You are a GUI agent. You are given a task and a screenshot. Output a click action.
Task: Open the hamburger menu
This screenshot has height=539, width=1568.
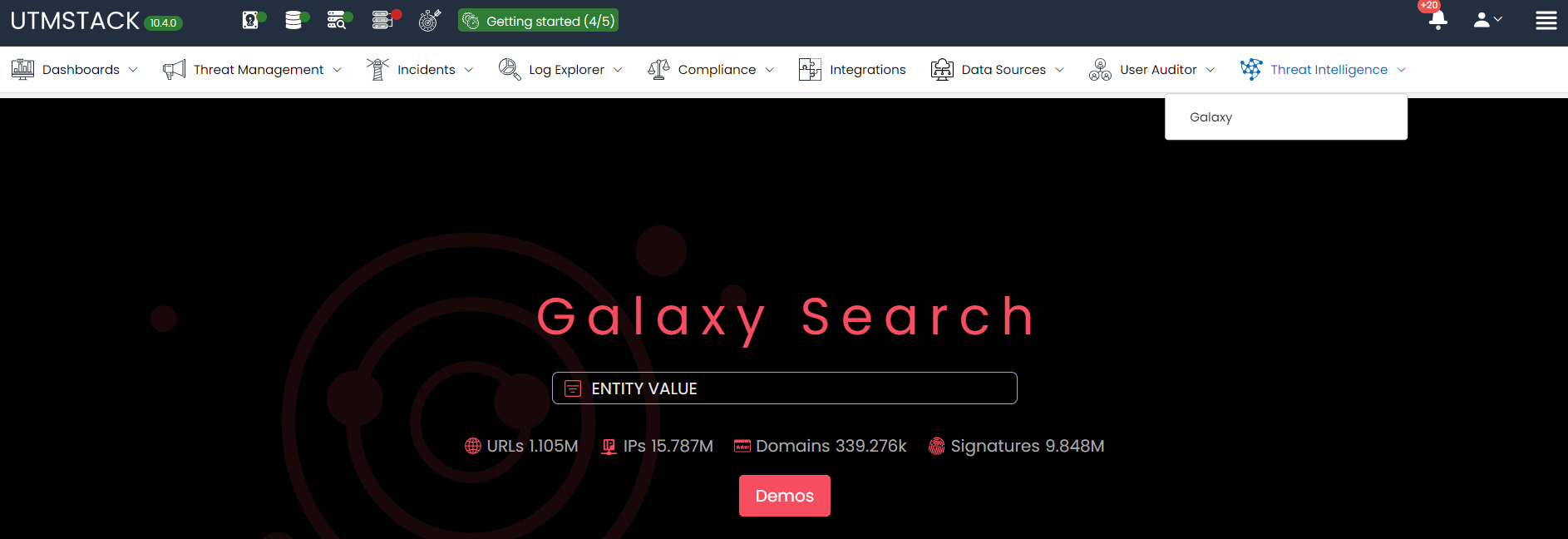tap(1546, 20)
